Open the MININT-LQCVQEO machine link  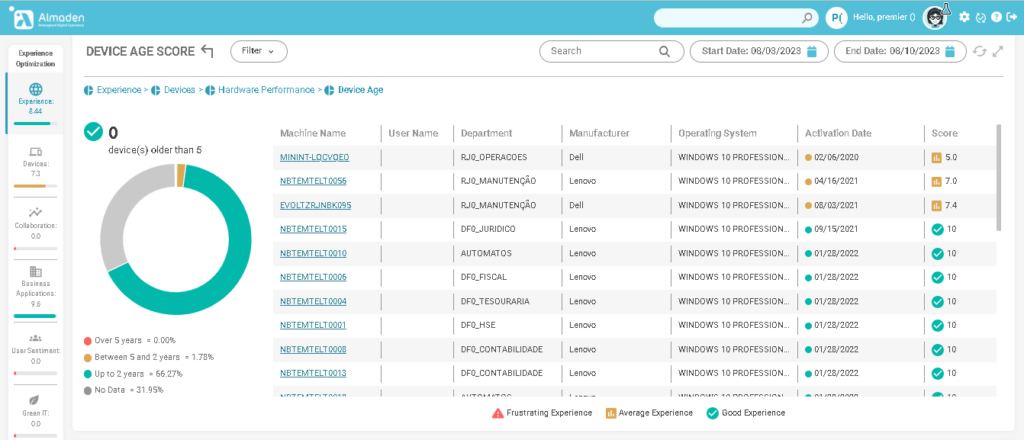(314, 157)
